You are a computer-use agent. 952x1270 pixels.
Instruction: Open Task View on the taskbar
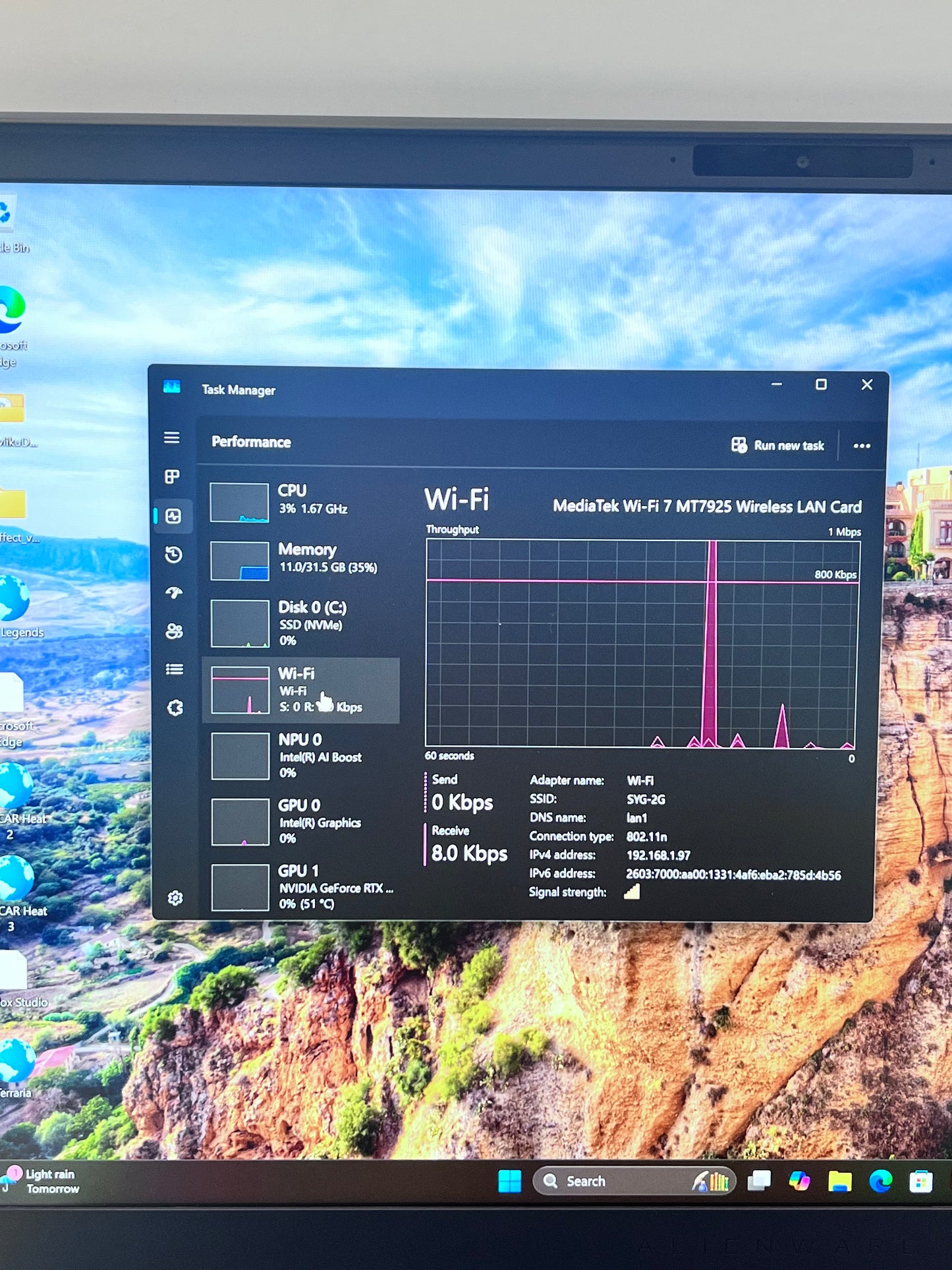pos(759,1181)
